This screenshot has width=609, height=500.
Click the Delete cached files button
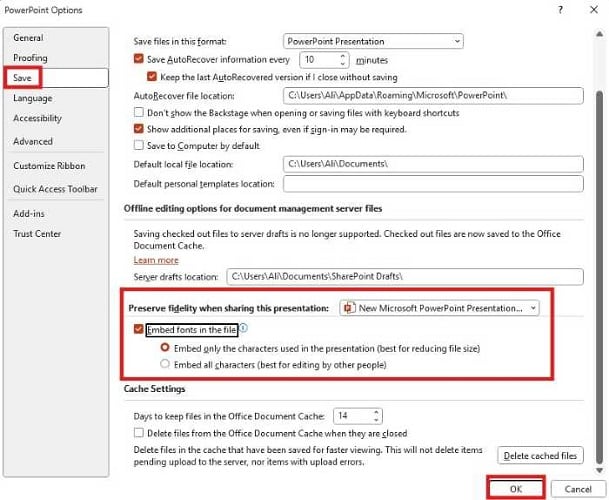pyautogui.click(x=540, y=456)
